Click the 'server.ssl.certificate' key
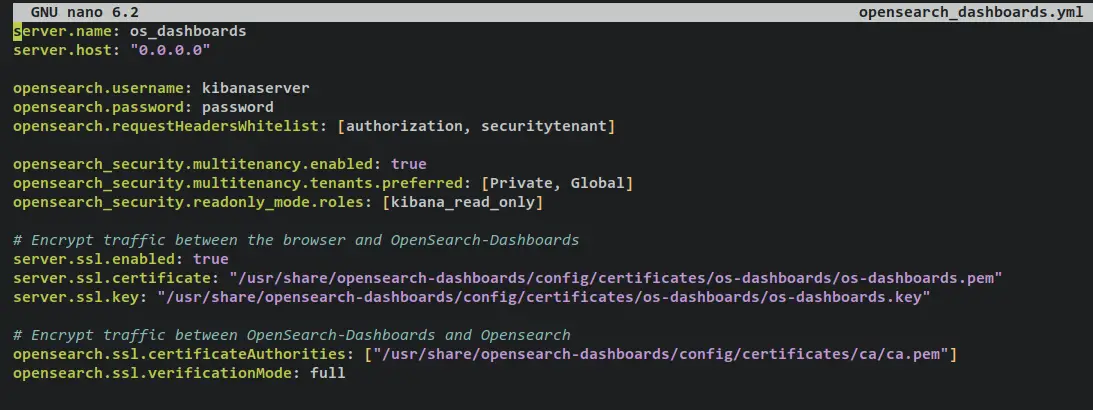The image size is (1093, 410). [x=112, y=278]
